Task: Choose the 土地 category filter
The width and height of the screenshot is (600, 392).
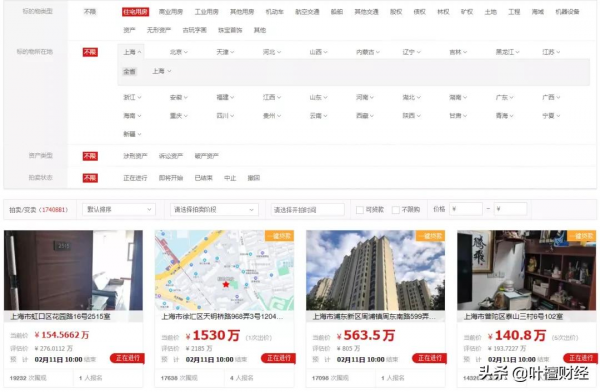Action: coord(490,12)
